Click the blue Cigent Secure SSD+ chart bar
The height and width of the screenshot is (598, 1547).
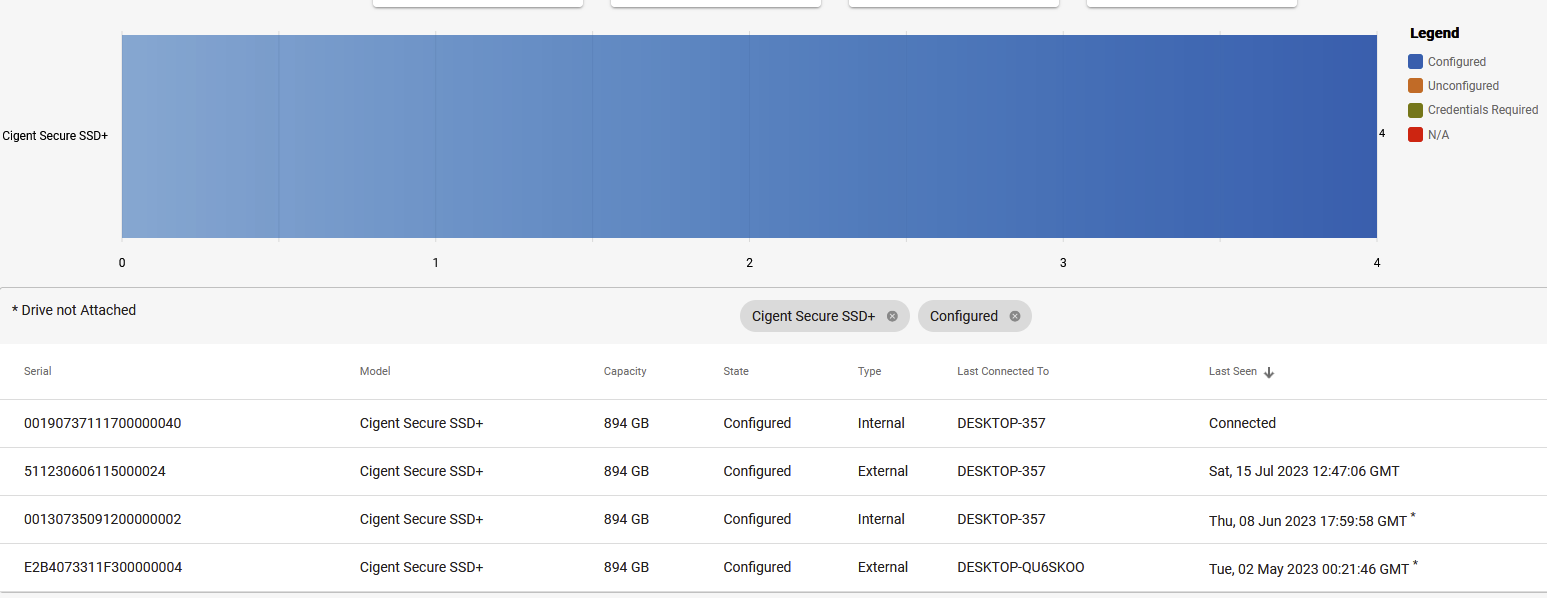click(749, 137)
